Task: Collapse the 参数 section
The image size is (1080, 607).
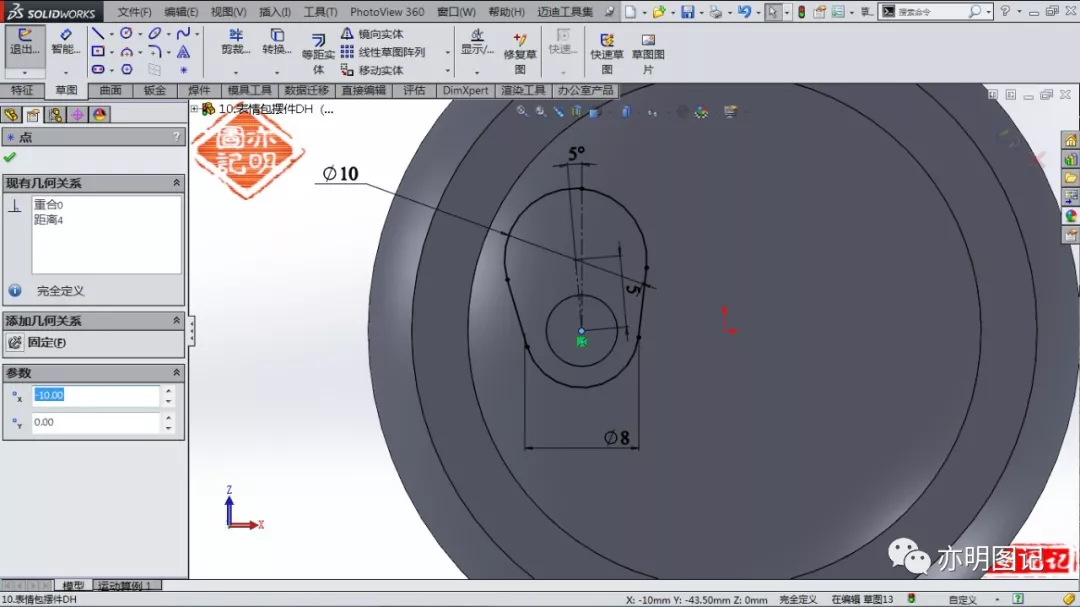Action: tap(176, 372)
